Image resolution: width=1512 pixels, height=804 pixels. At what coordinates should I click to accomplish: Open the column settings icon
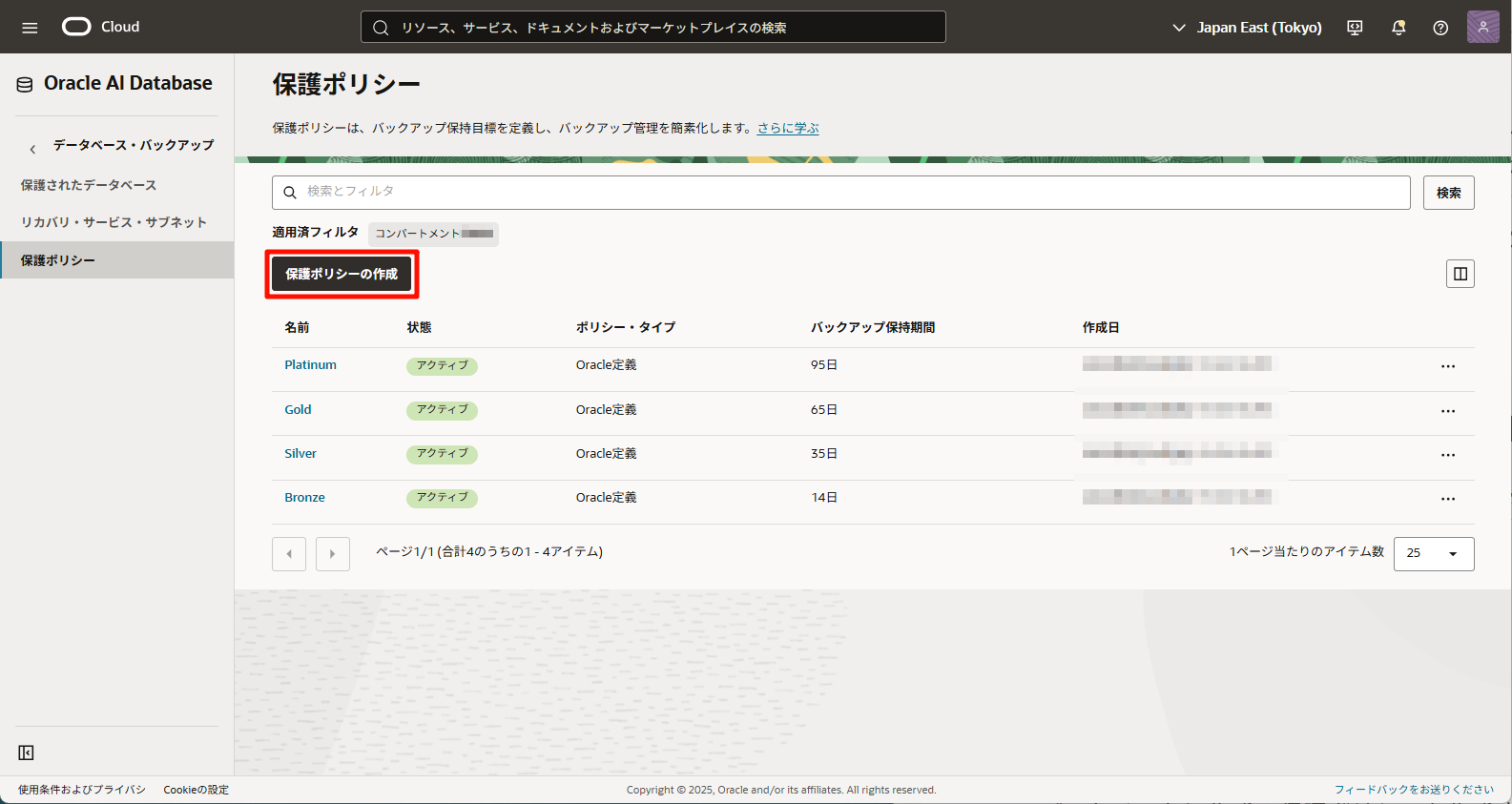[x=1460, y=274]
